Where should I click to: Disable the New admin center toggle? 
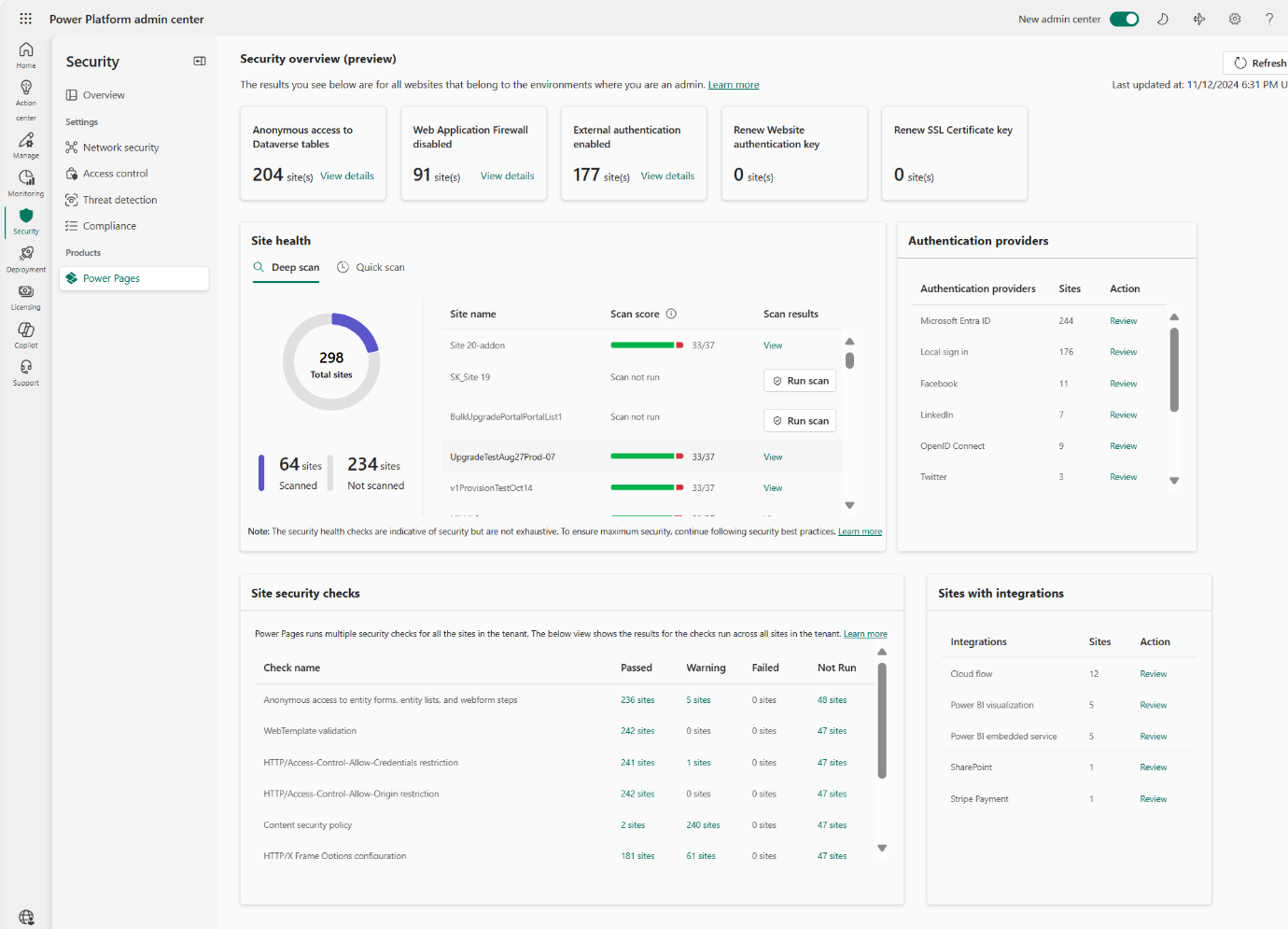(1125, 18)
